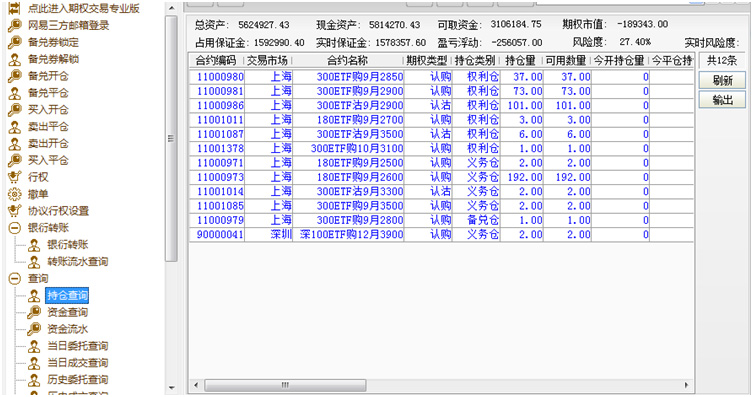Open 网易三方邮箱登录 entry

(68, 25)
